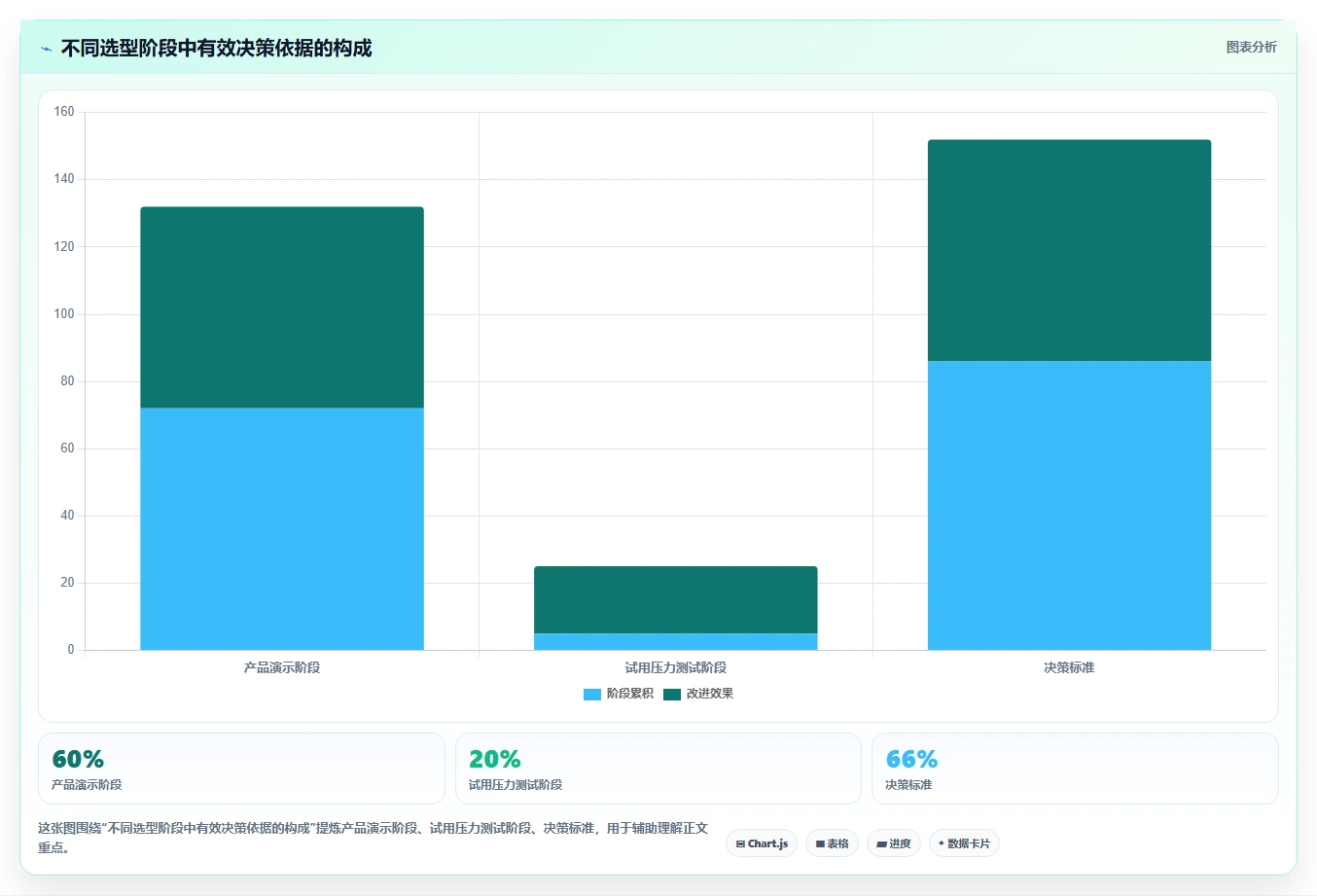This screenshot has height=896, width=1317.
Task: Click the 表格 tag chip
Action: coord(832,843)
